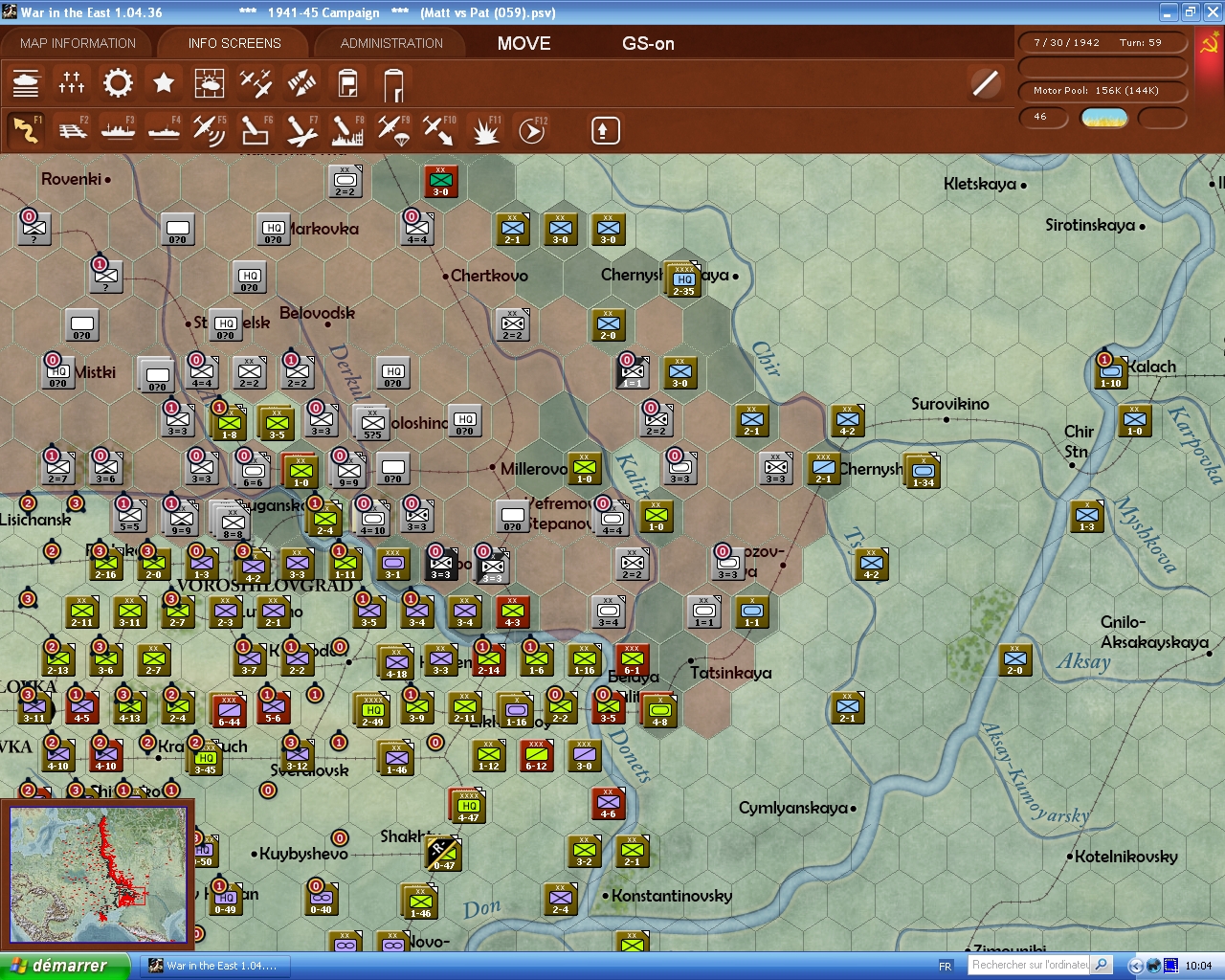
Task: Click the Rechercher desktop search field
Action: point(1030,965)
